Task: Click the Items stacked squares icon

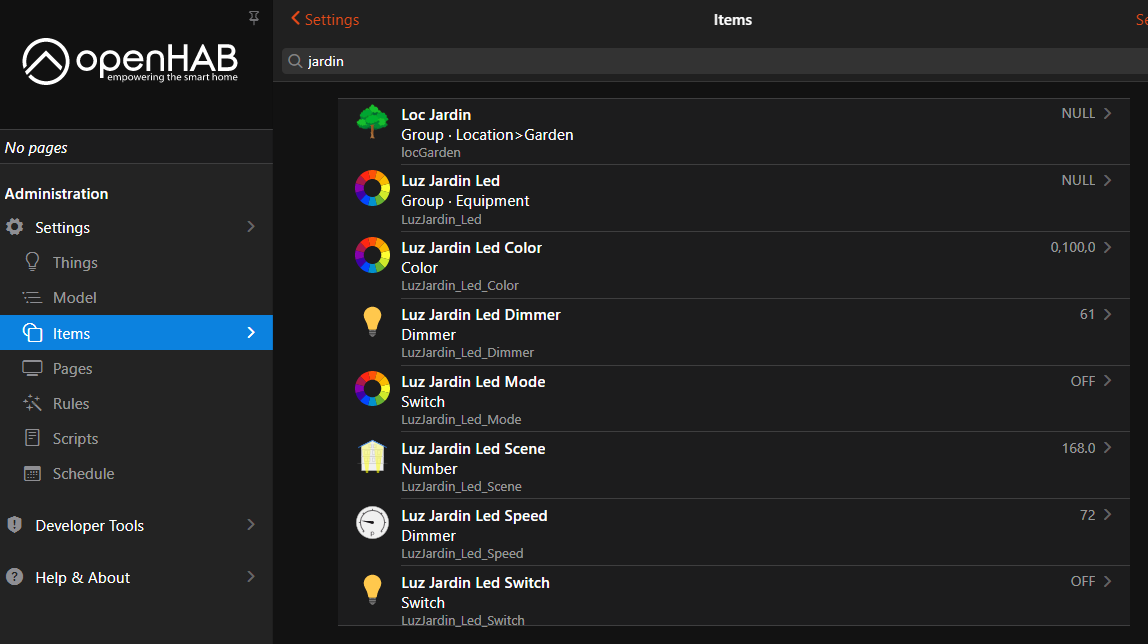Action: tap(32, 333)
